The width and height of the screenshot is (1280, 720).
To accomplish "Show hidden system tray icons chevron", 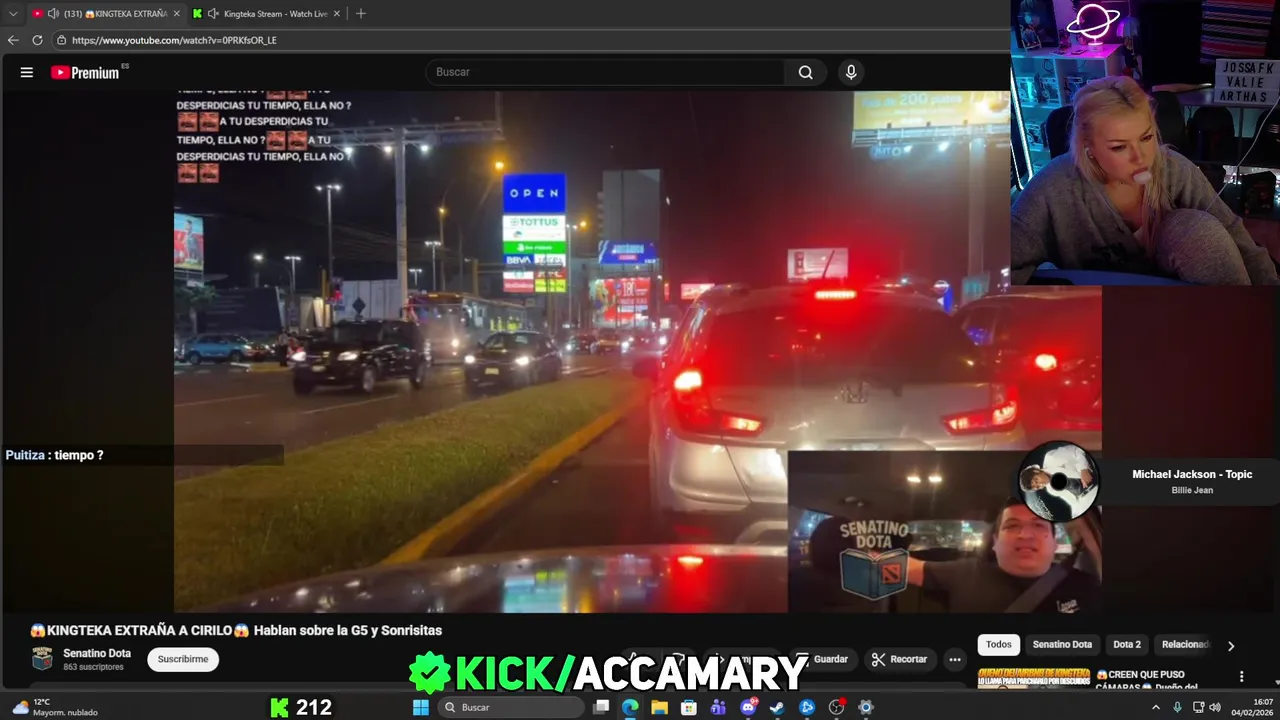I will point(1156,707).
